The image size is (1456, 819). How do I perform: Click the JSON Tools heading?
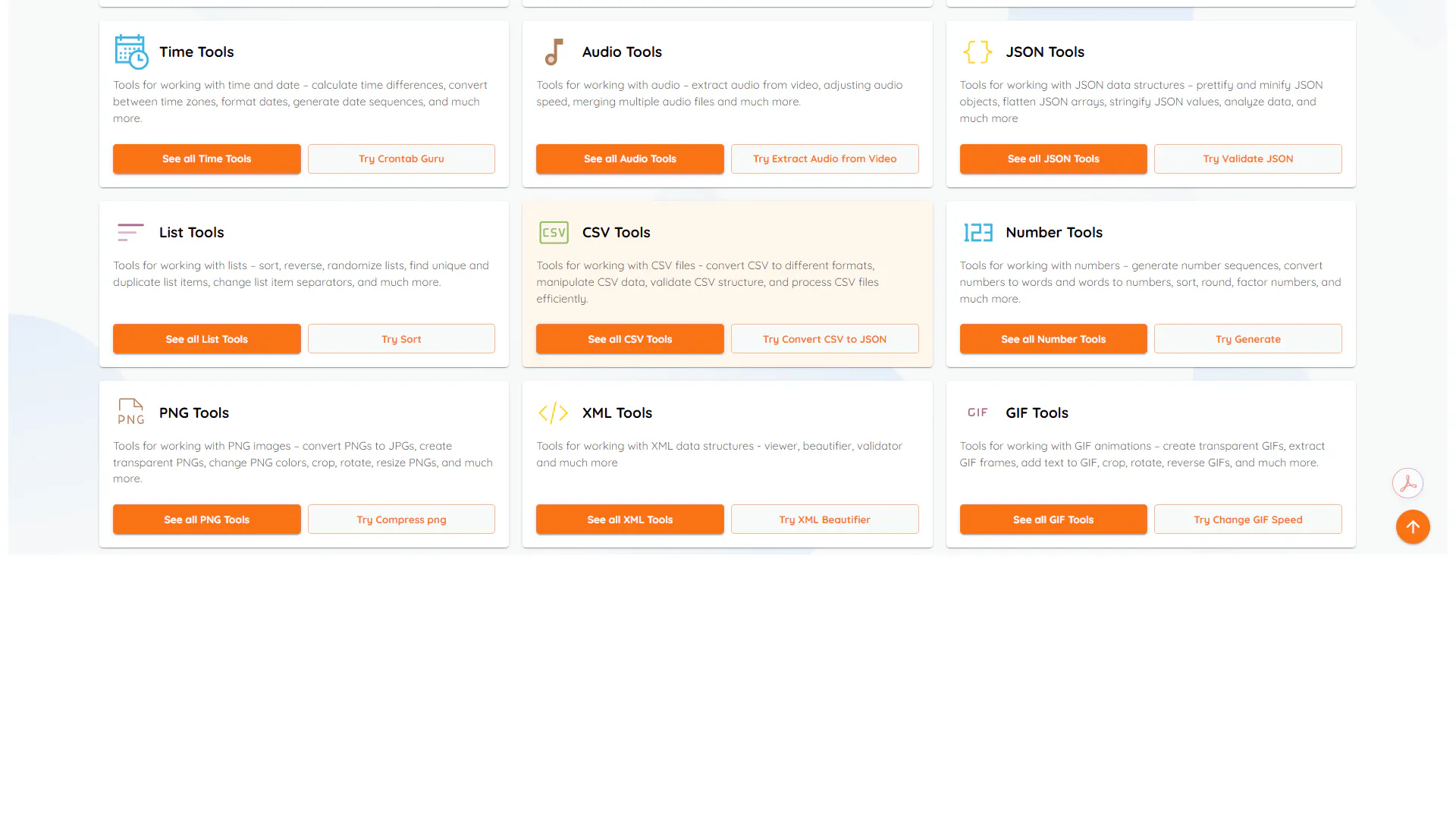[1045, 52]
